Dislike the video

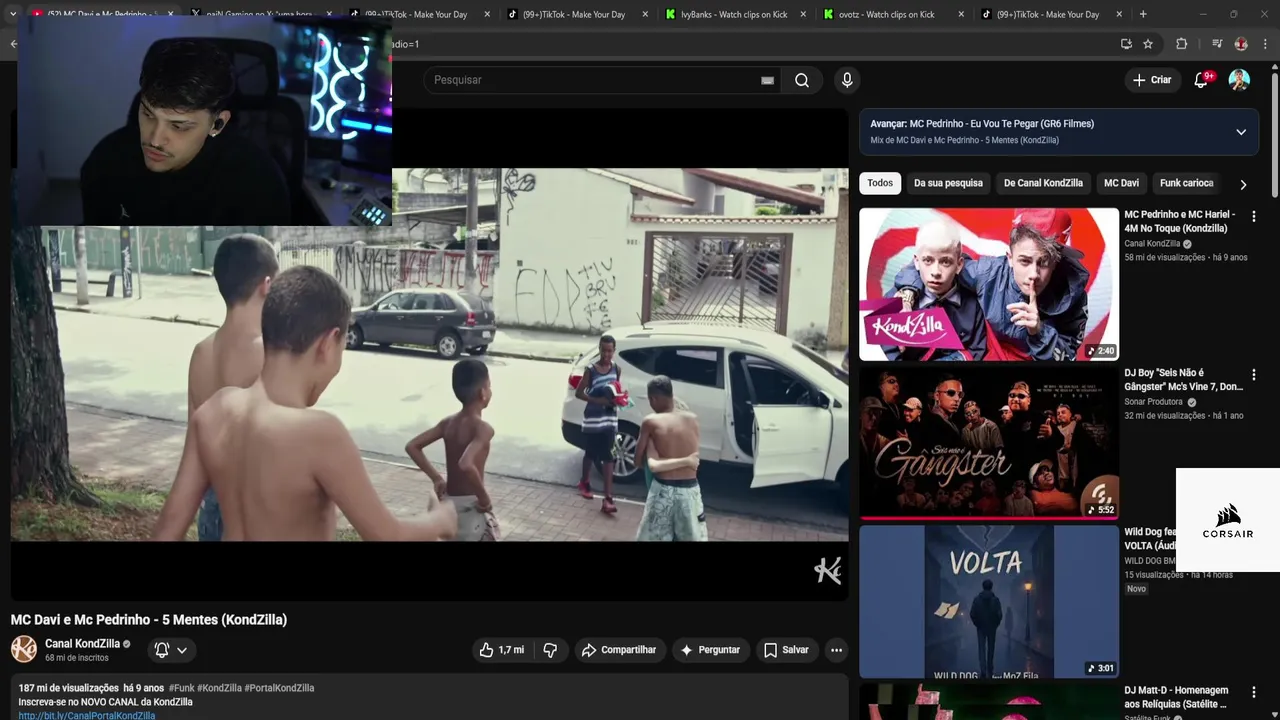[x=550, y=650]
